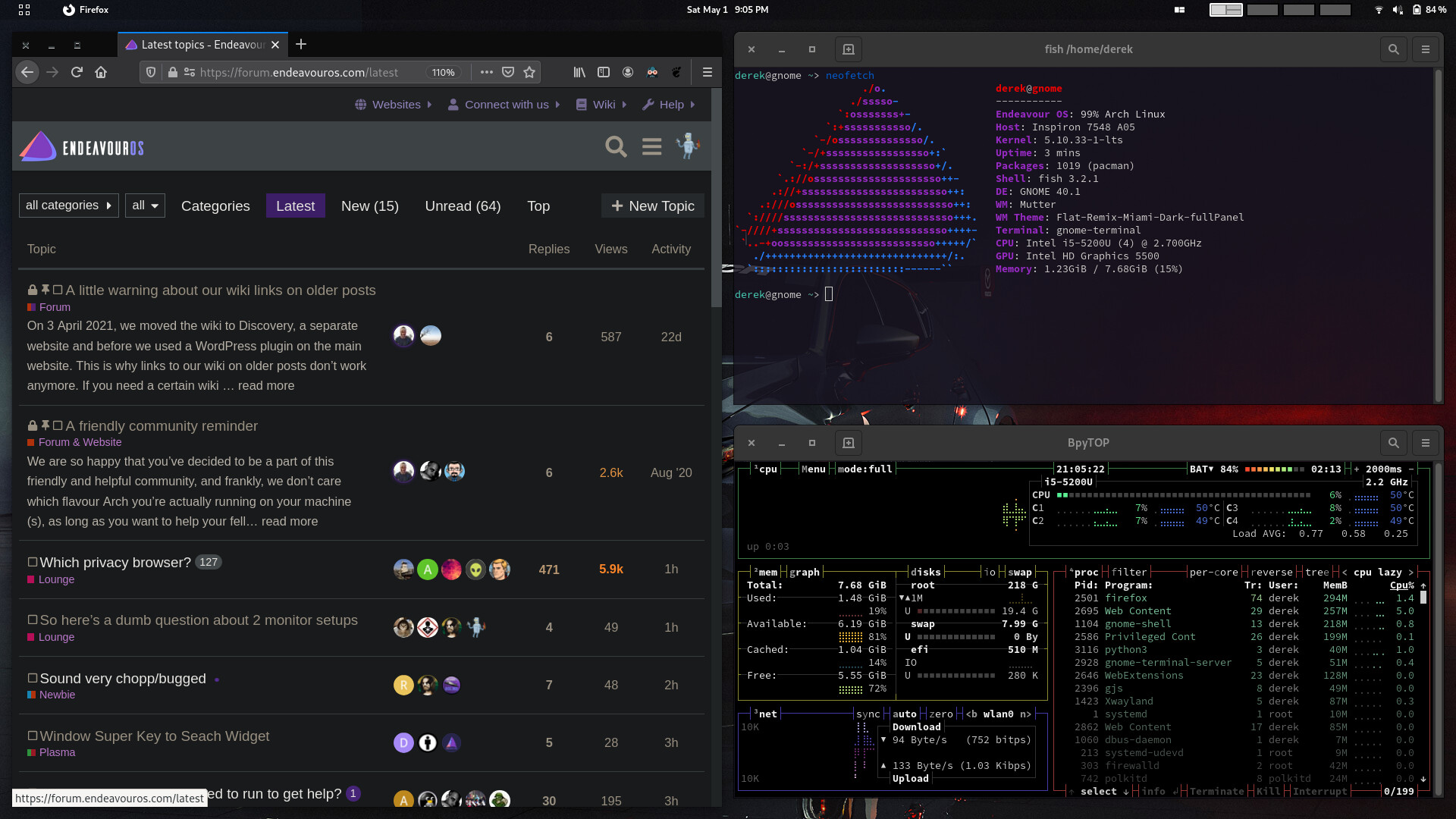
Task: Open Firefox home page
Action: tap(101, 72)
